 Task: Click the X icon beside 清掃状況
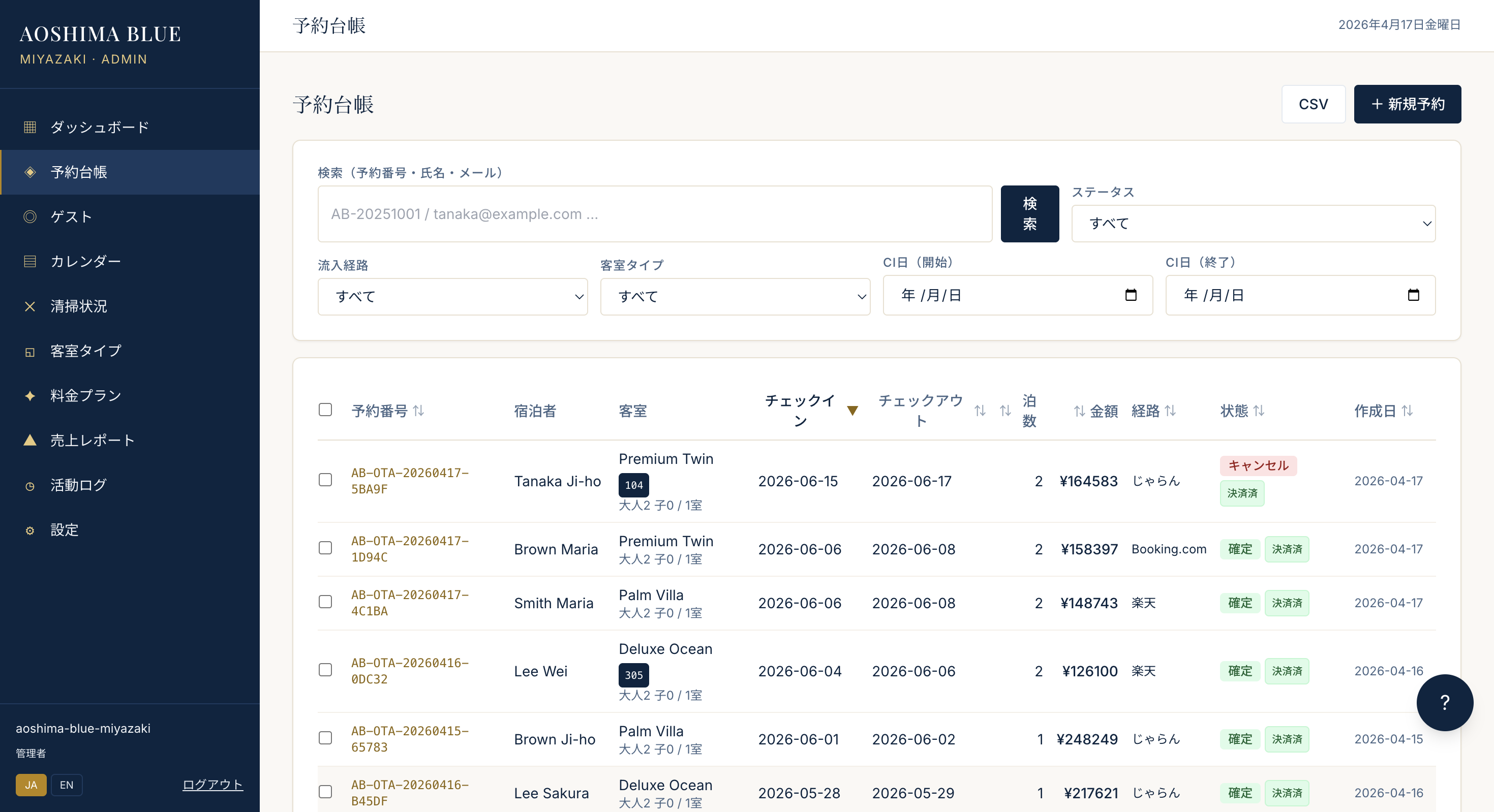pos(29,306)
